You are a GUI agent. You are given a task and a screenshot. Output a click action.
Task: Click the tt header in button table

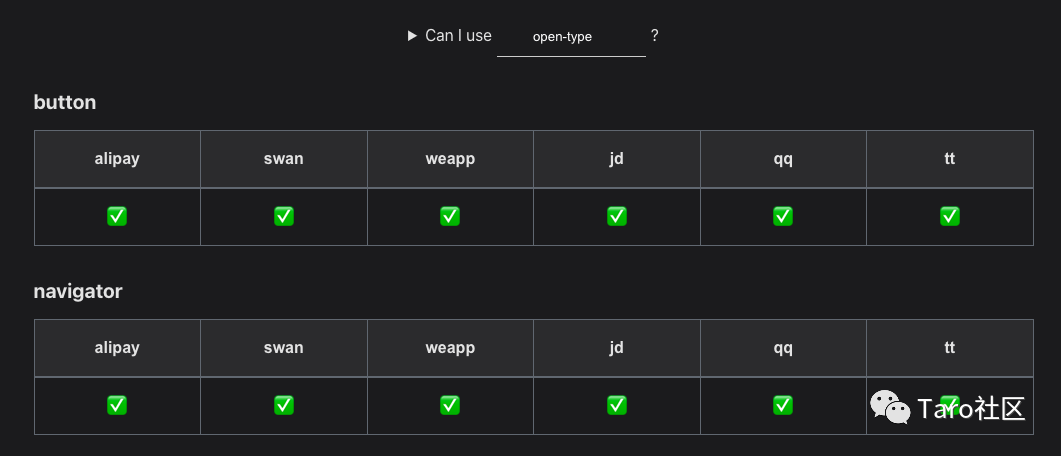click(x=949, y=159)
